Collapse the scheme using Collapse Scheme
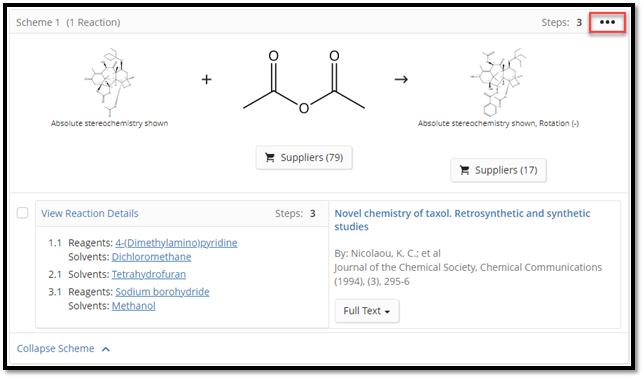Viewport: 644px width, 379px height. tap(63, 349)
